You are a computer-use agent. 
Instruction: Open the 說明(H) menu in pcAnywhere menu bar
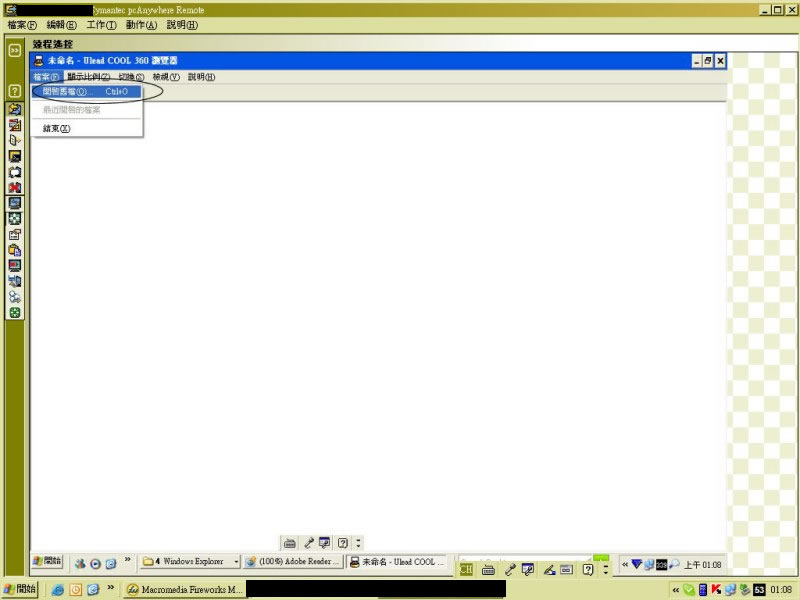(182, 25)
